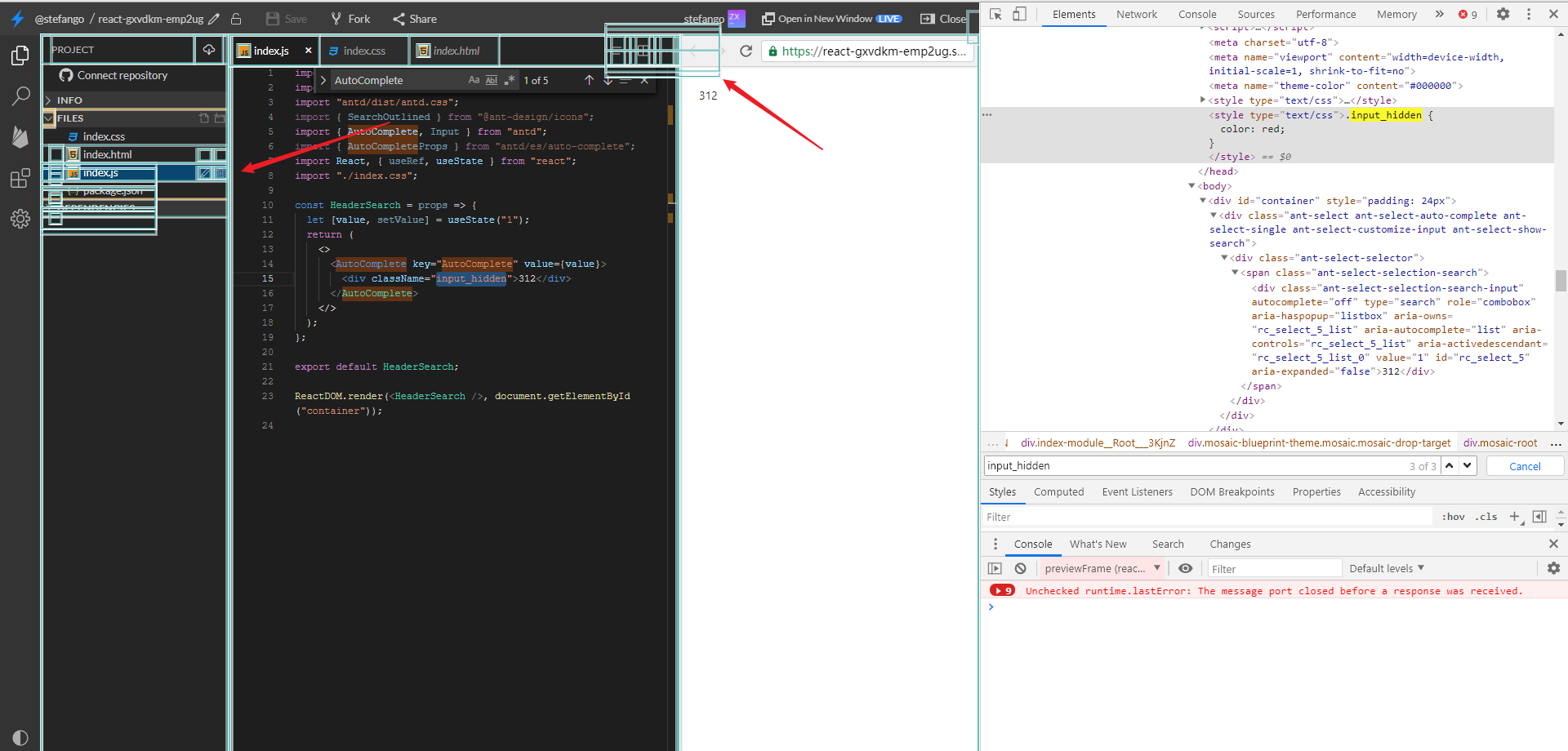Expand the collapsed style text/css element
Viewport: 1568px width, 751px height.
pyautogui.click(x=1202, y=100)
